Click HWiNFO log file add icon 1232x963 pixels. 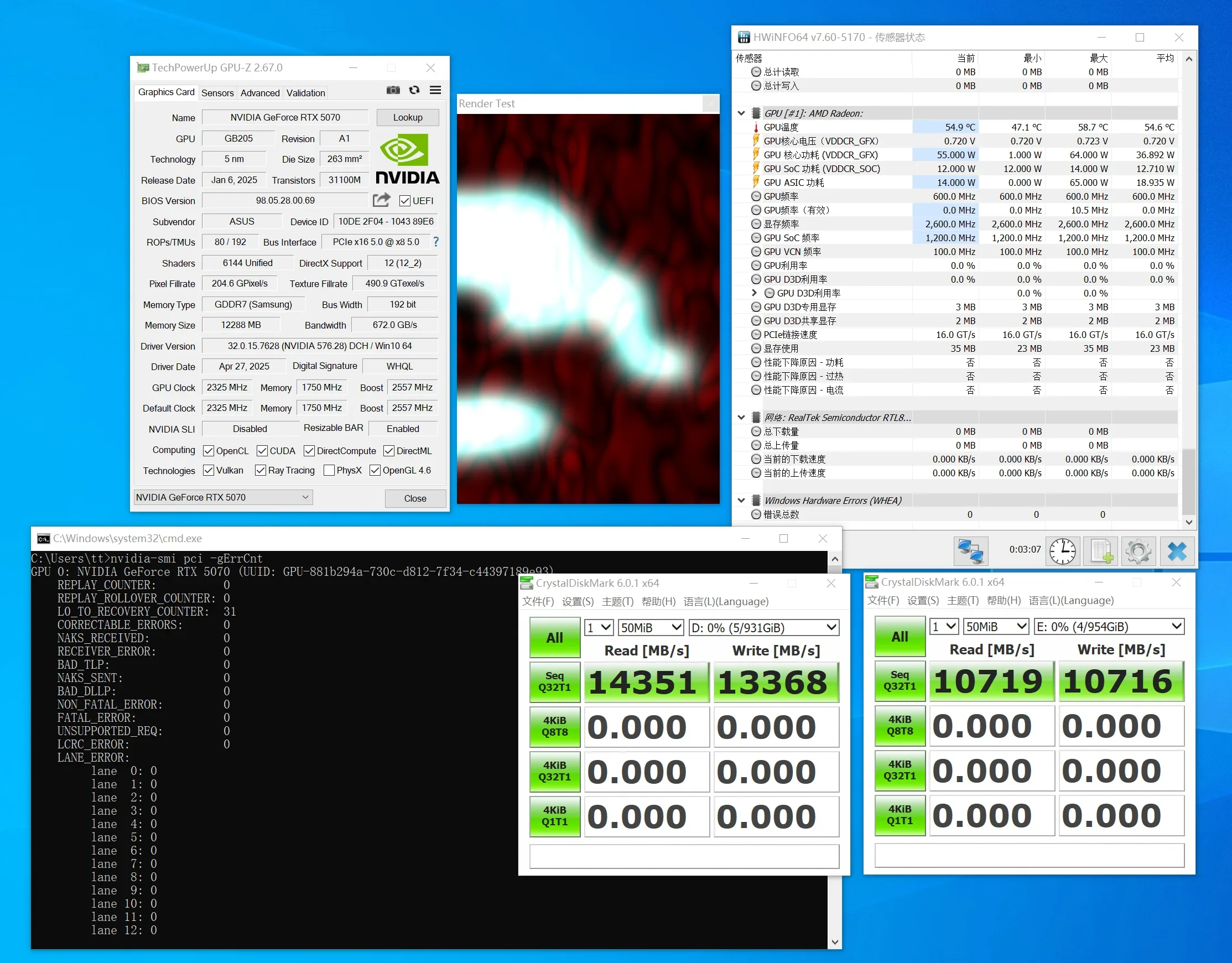pyautogui.click(x=1100, y=550)
